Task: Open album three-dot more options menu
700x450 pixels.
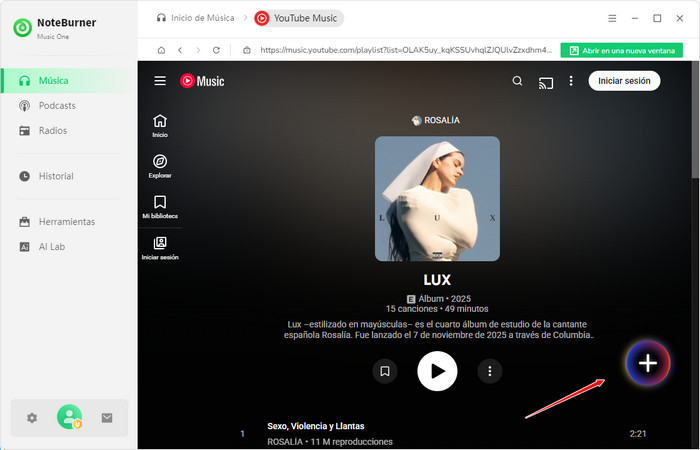Action: (490, 371)
